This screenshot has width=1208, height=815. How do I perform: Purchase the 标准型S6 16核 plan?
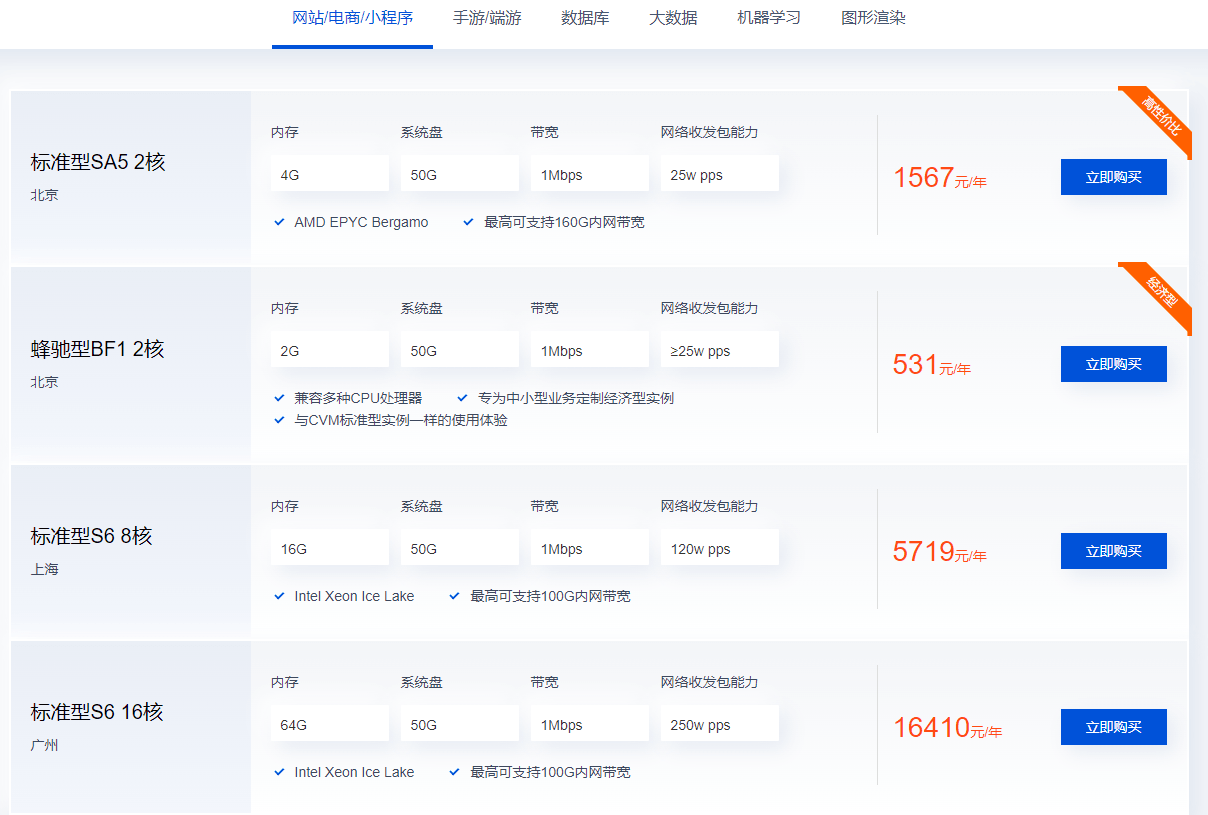click(1113, 727)
